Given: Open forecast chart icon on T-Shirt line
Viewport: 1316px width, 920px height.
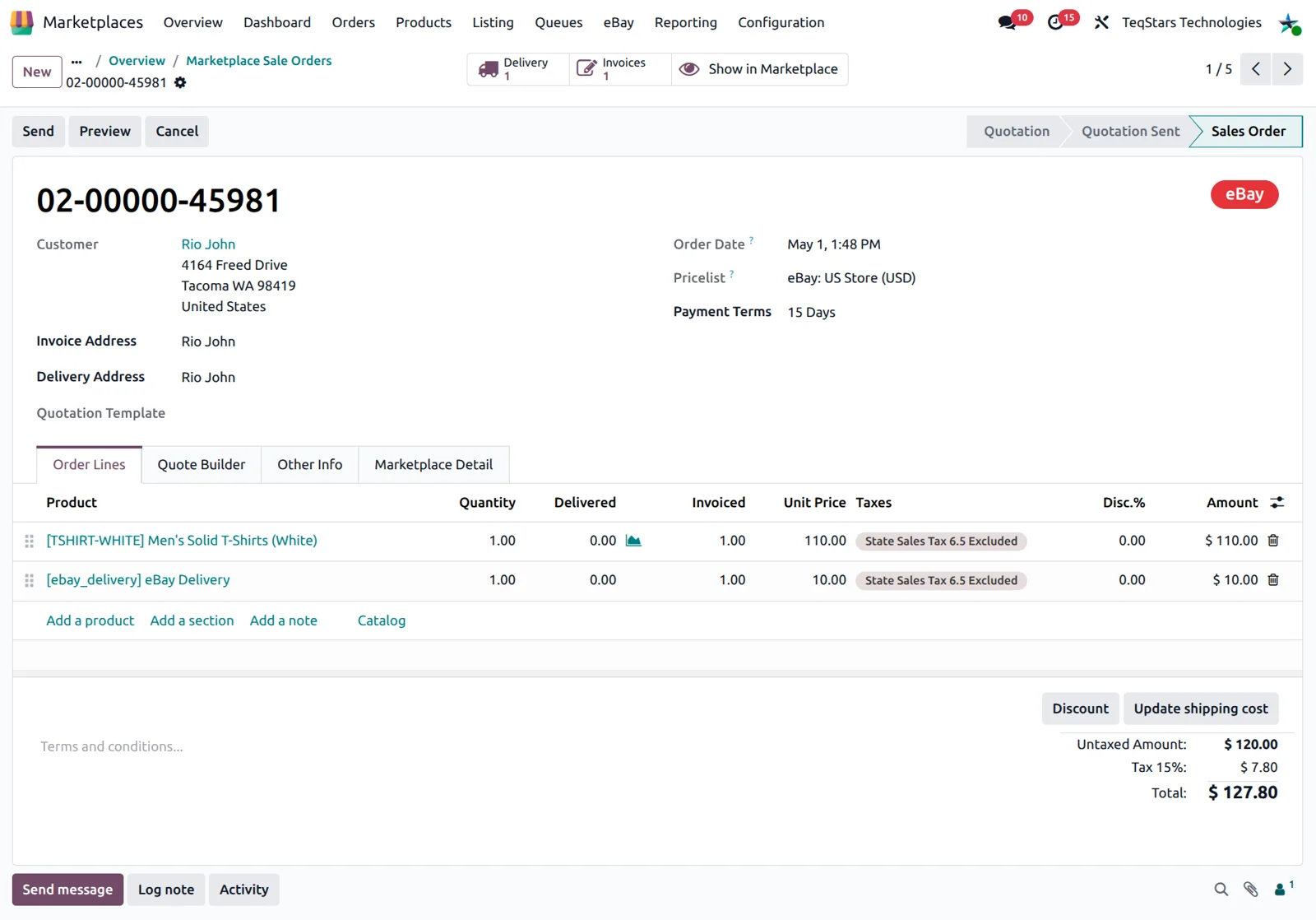Looking at the screenshot, I should (x=633, y=541).
